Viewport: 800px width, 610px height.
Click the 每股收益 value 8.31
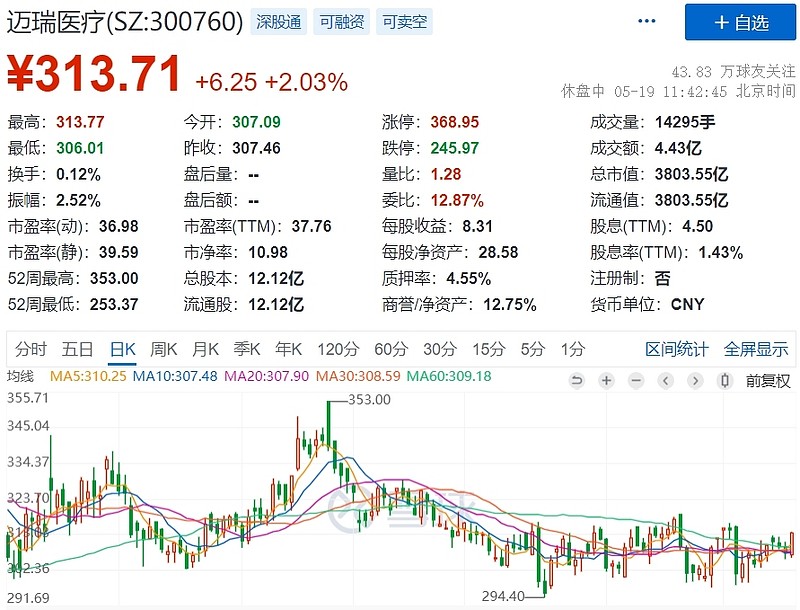pyautogui.click(x=478, y=226)
